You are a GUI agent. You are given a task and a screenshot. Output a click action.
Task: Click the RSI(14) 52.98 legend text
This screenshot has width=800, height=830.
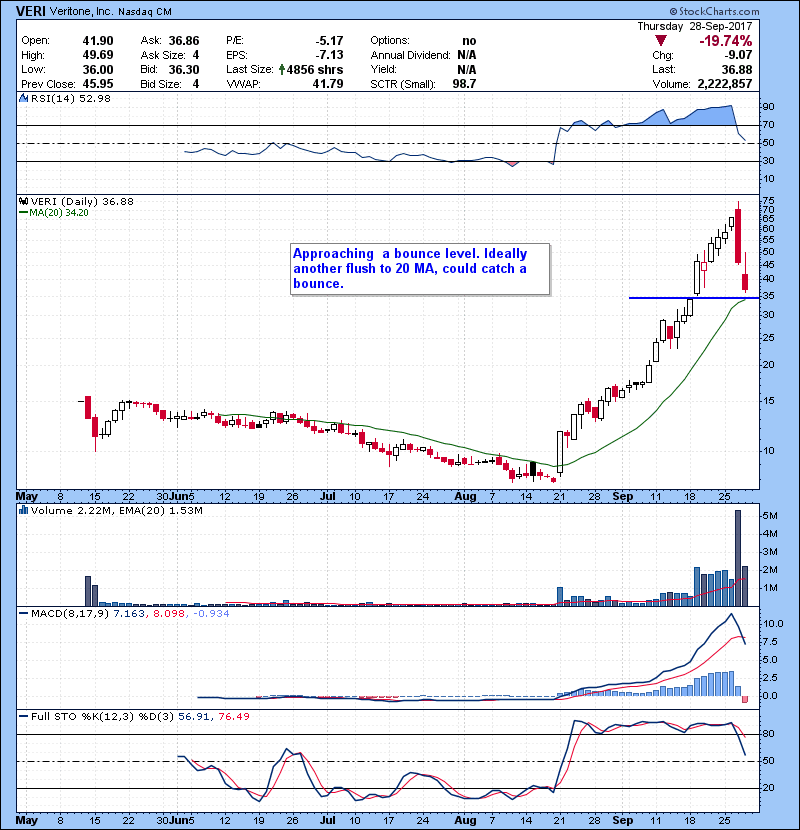point(71,98)
